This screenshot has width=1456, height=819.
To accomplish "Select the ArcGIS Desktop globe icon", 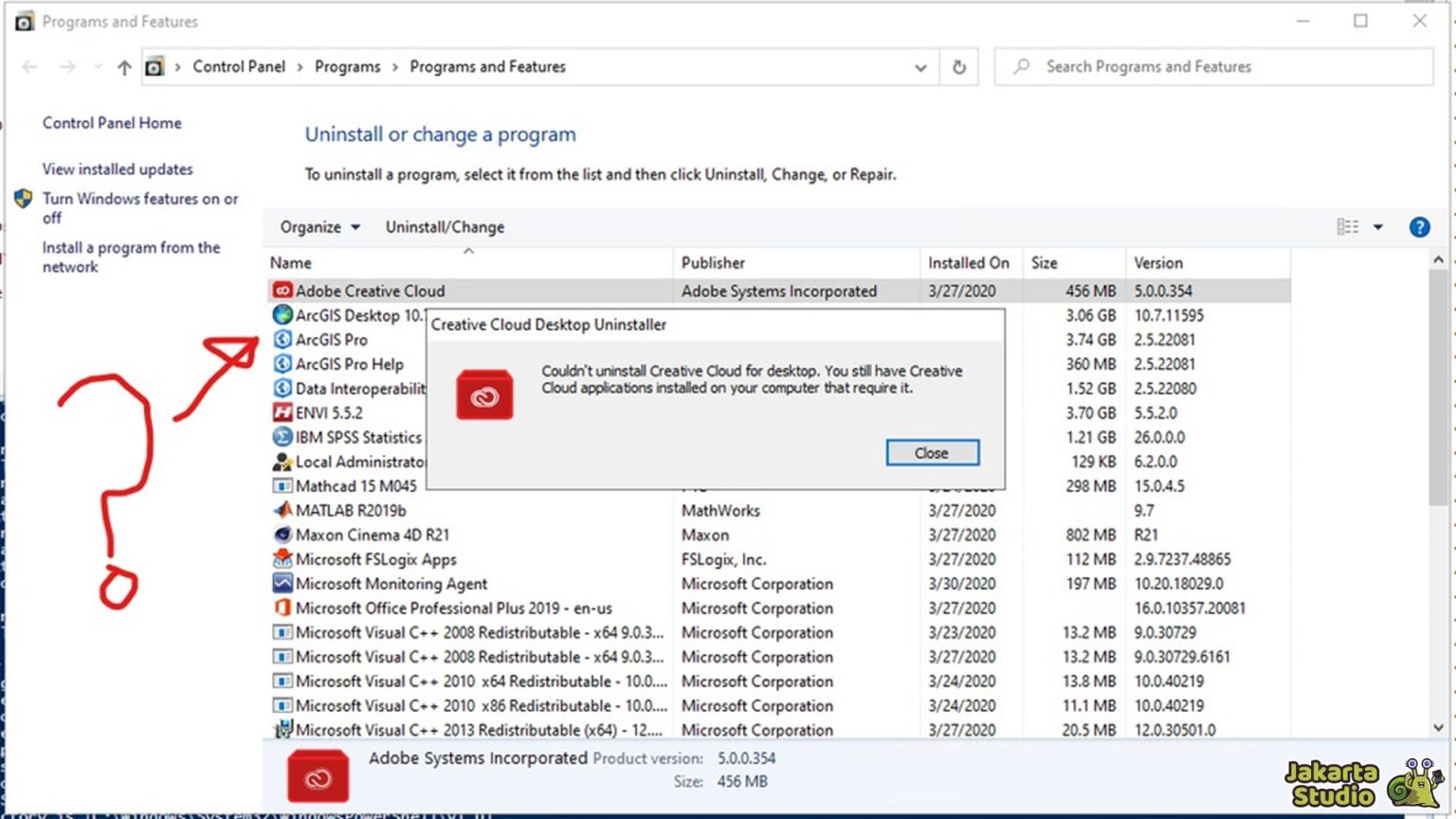I will pyautogui.click(x=282, y=315).
